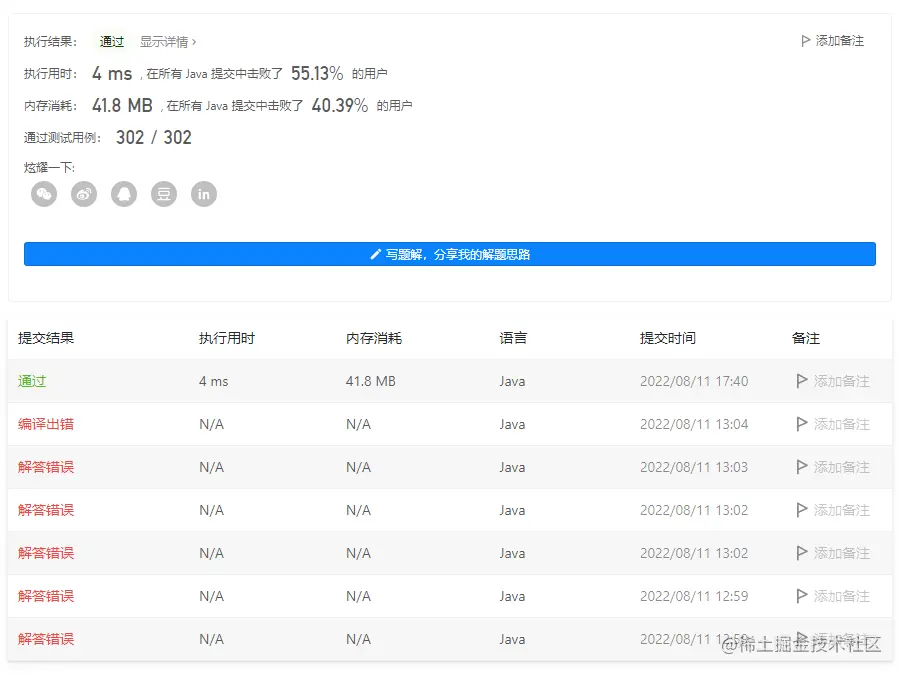Image resolution: width=902 pixels, height=675 pixels.
Task: Click timestamp 2022/08/11 13:03
Action: tap(694, 467)
